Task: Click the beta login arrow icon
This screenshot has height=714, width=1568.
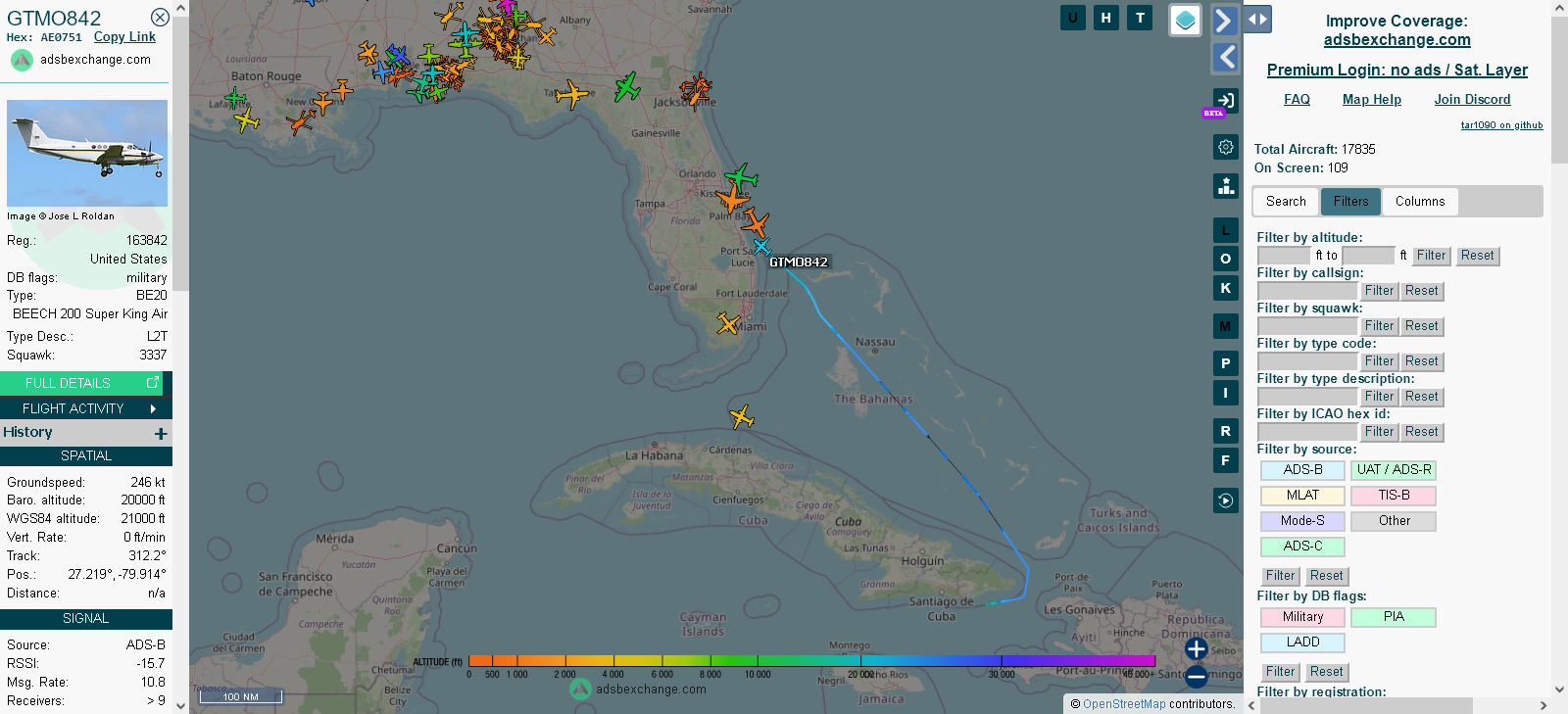Action: click(1225, 100)
